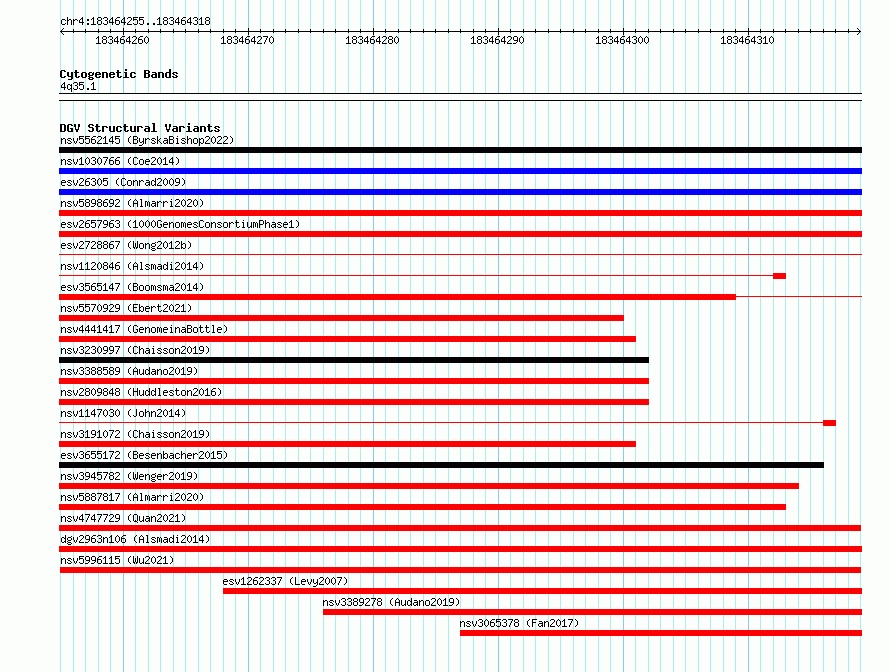Click the nsv1030766 (Coe2014) label

pyautogui.click(x=120, y=161)
